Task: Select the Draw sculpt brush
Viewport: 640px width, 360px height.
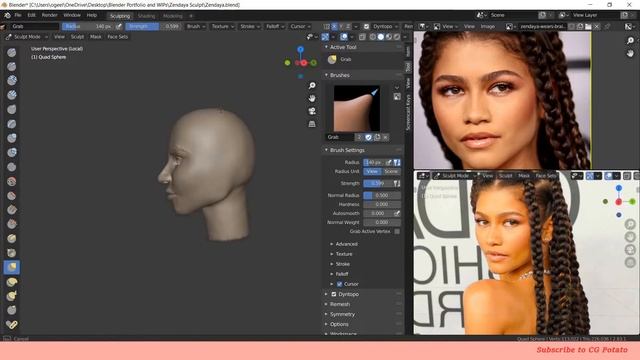Action: point(11,52)
